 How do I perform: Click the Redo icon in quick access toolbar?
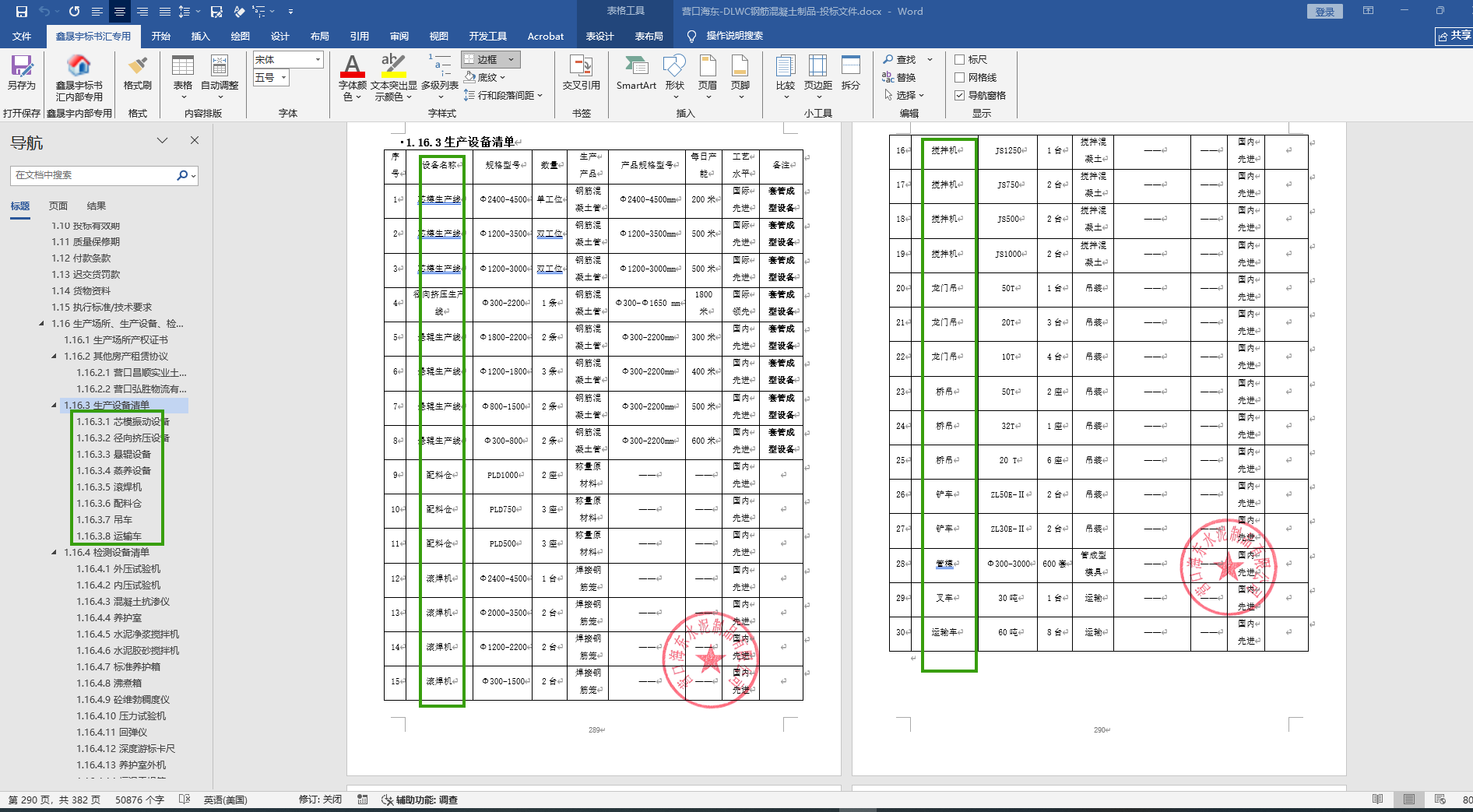click(75, 12)
